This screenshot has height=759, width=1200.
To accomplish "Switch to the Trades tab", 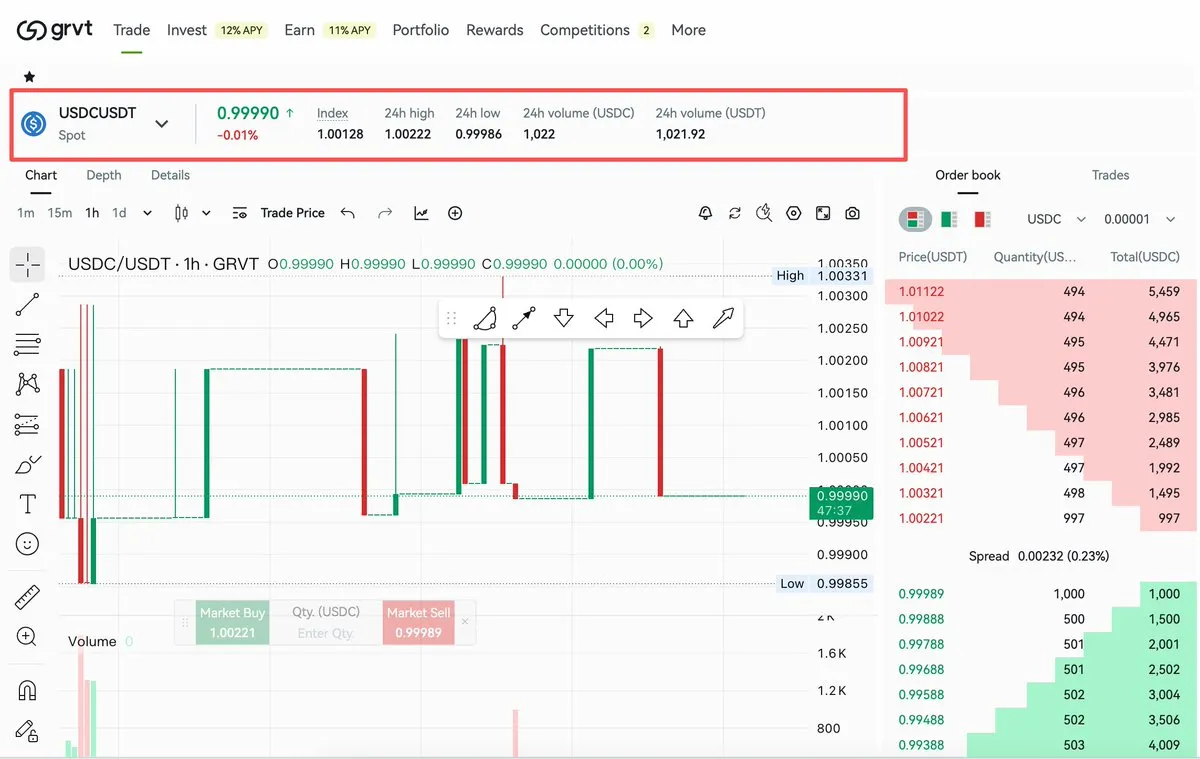I will (1110, 175).
